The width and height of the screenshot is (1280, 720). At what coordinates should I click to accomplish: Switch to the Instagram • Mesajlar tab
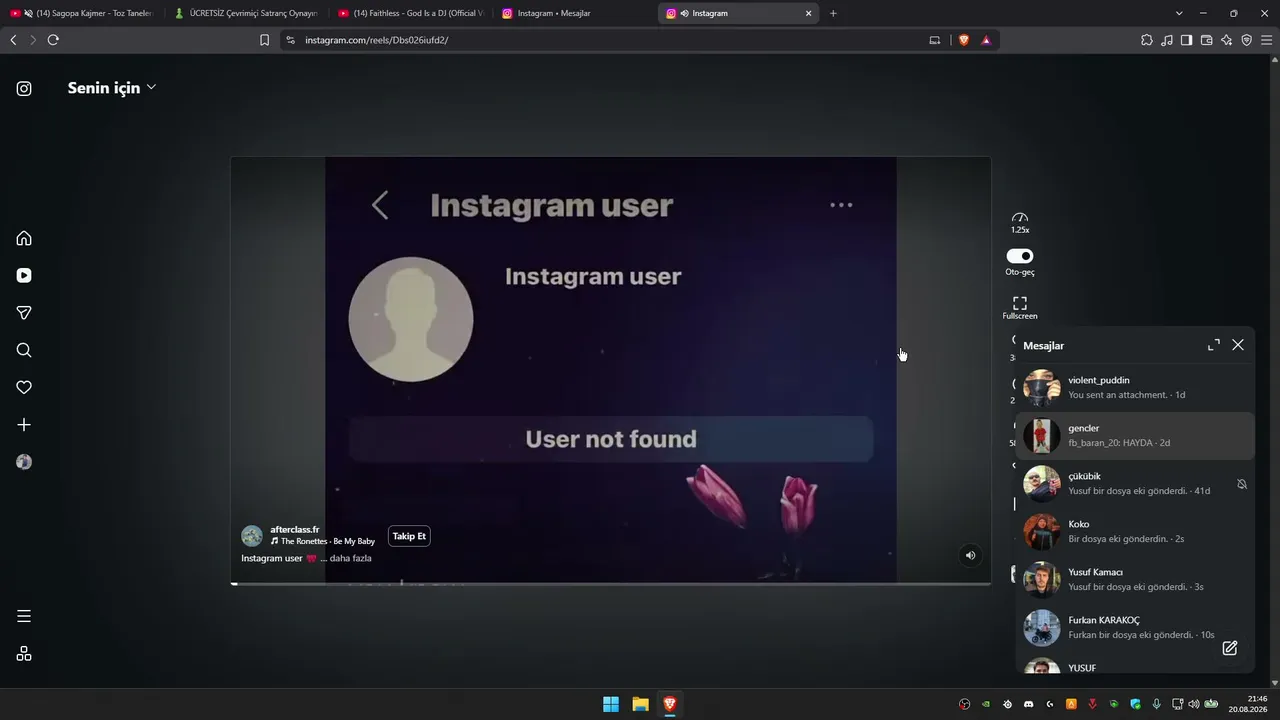tap(574, 13)
